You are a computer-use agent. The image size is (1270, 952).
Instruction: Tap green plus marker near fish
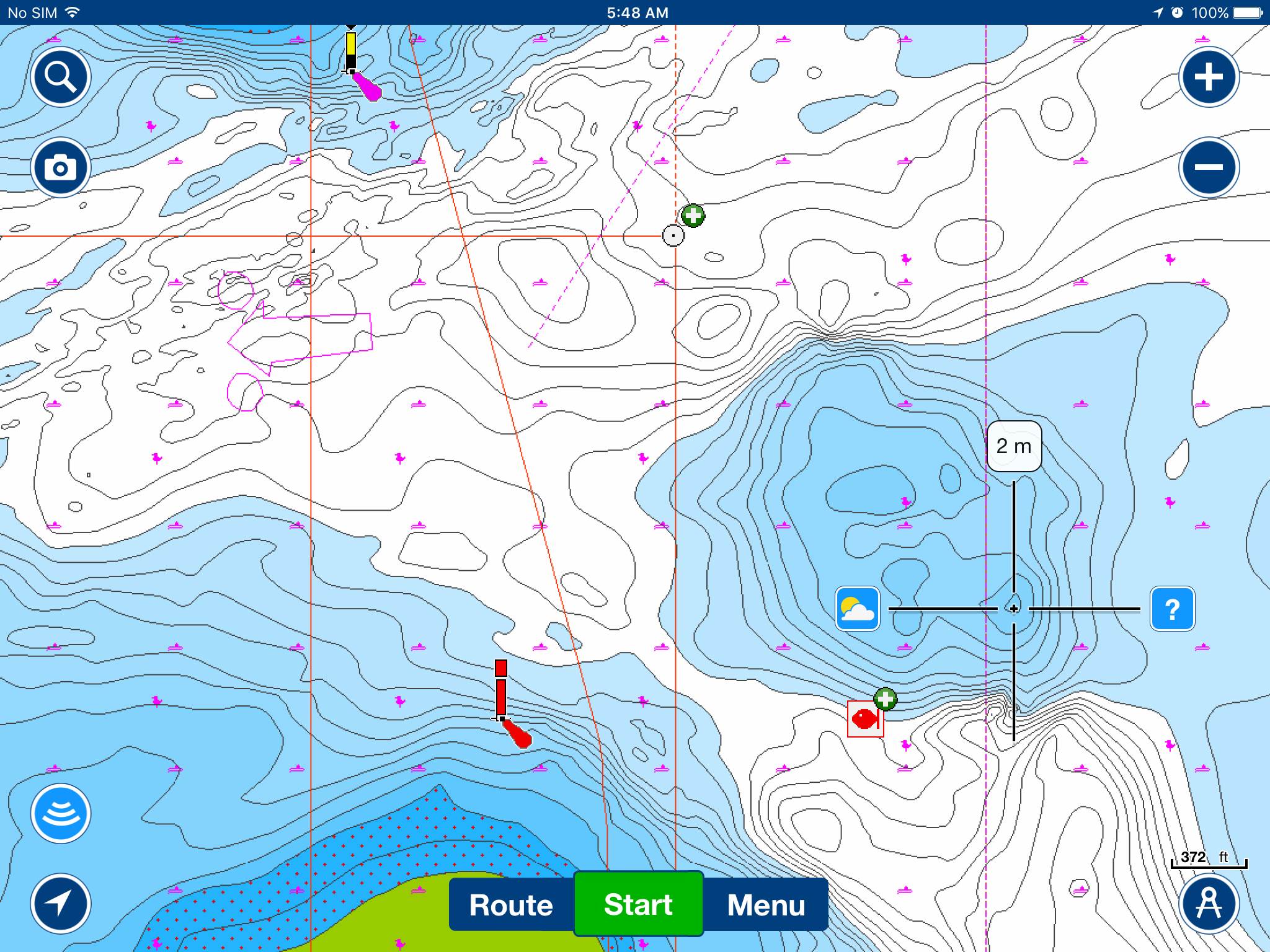(886, 699)
